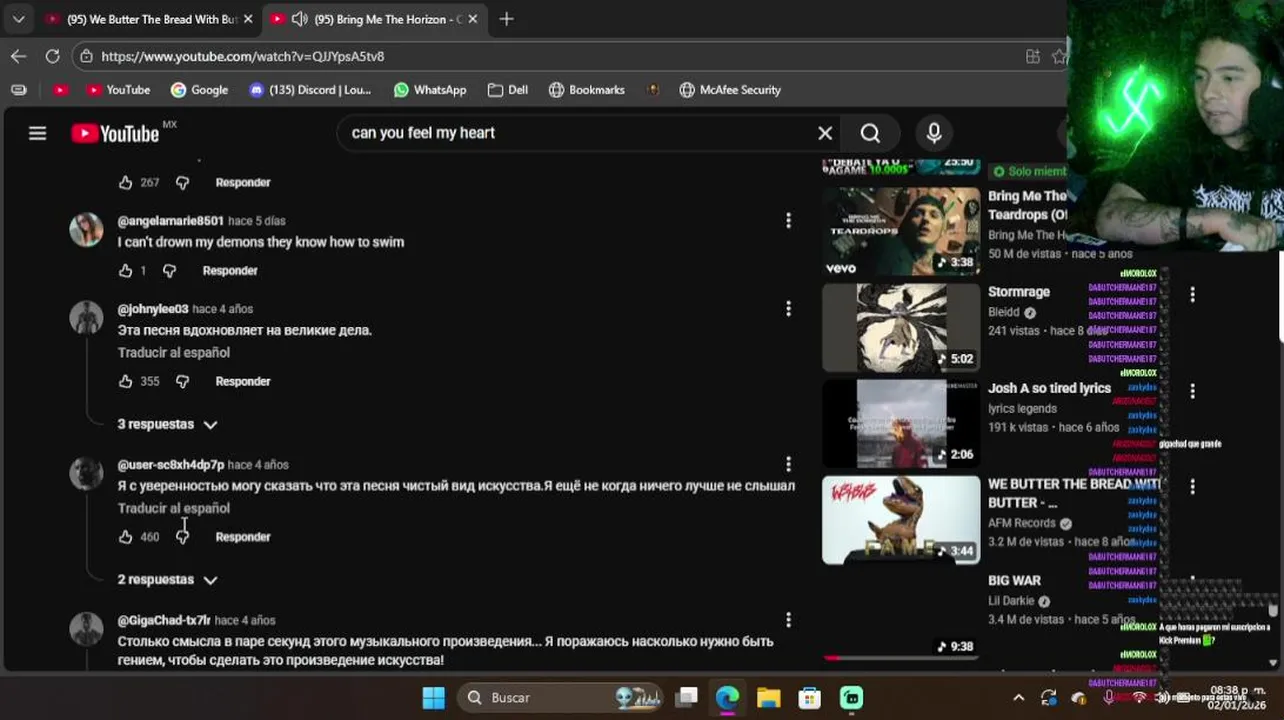Click the browser address bar URL
1284x720 pixels.
(x=243, y=56)
